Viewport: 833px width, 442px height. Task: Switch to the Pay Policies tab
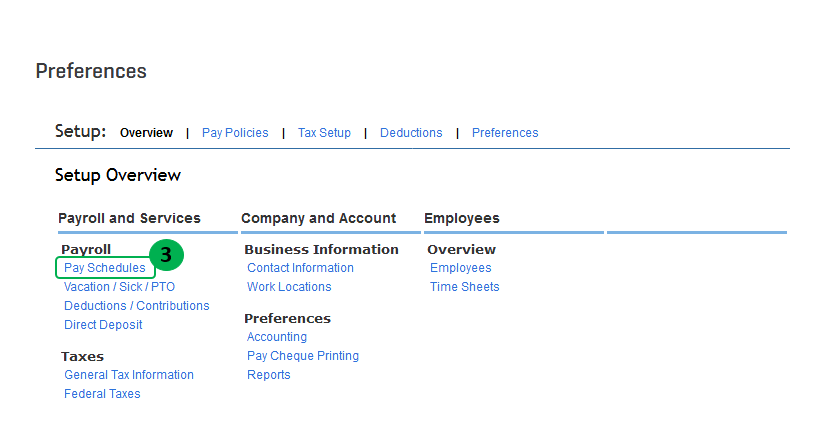pyautogui.click(x=235, y=133)
